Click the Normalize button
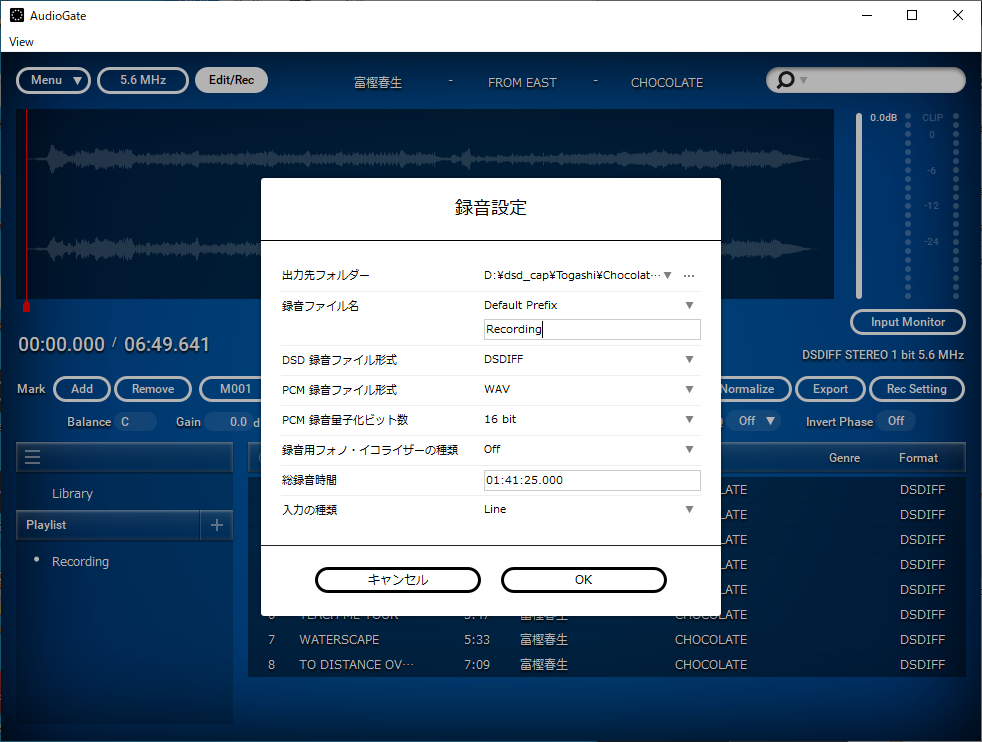The image size is (982, 742). click(755, 389)
